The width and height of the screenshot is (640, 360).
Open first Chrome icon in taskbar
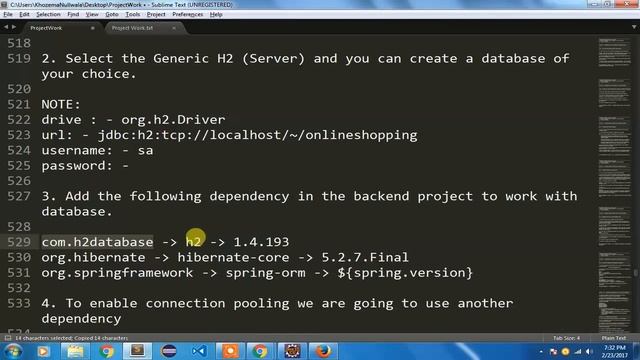tap(107, 351)
